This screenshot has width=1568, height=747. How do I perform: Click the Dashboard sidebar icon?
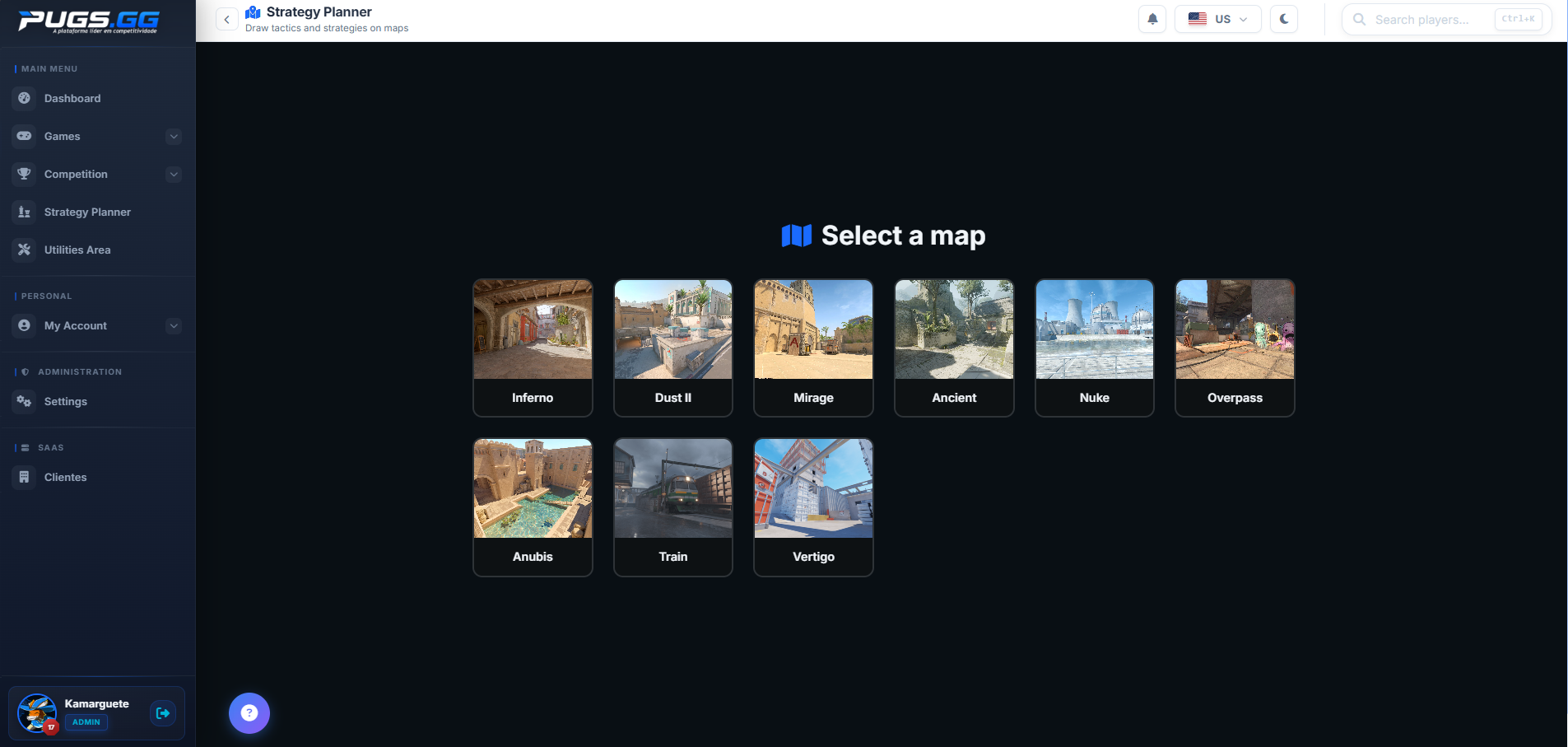click(25, 98)
